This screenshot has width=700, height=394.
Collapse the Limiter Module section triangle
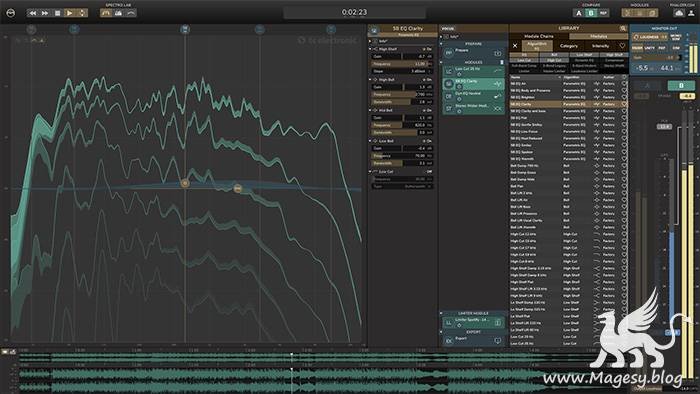click(x=441, y=313)
